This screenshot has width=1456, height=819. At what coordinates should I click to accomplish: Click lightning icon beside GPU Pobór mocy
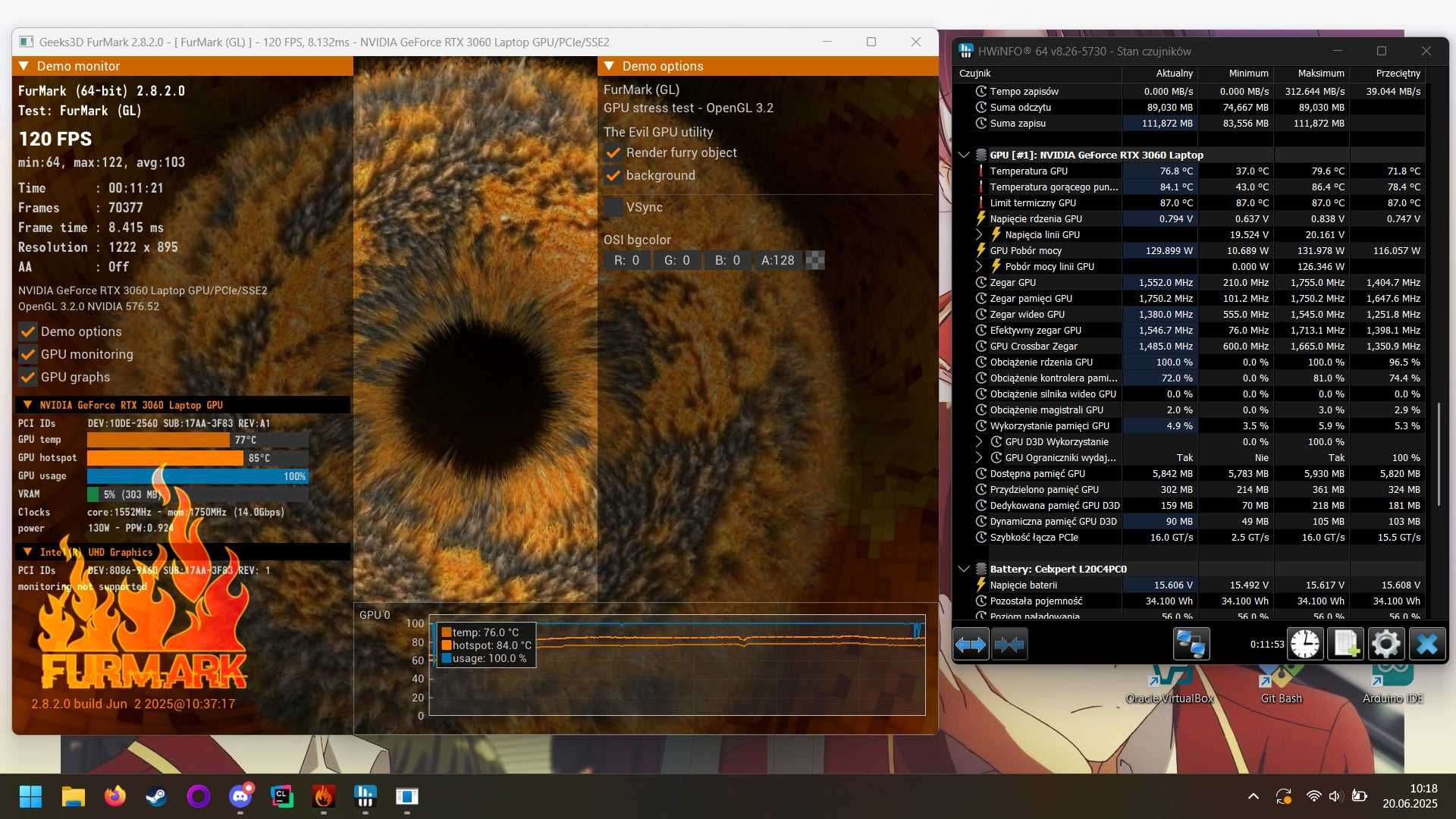(x=981, y=250)
